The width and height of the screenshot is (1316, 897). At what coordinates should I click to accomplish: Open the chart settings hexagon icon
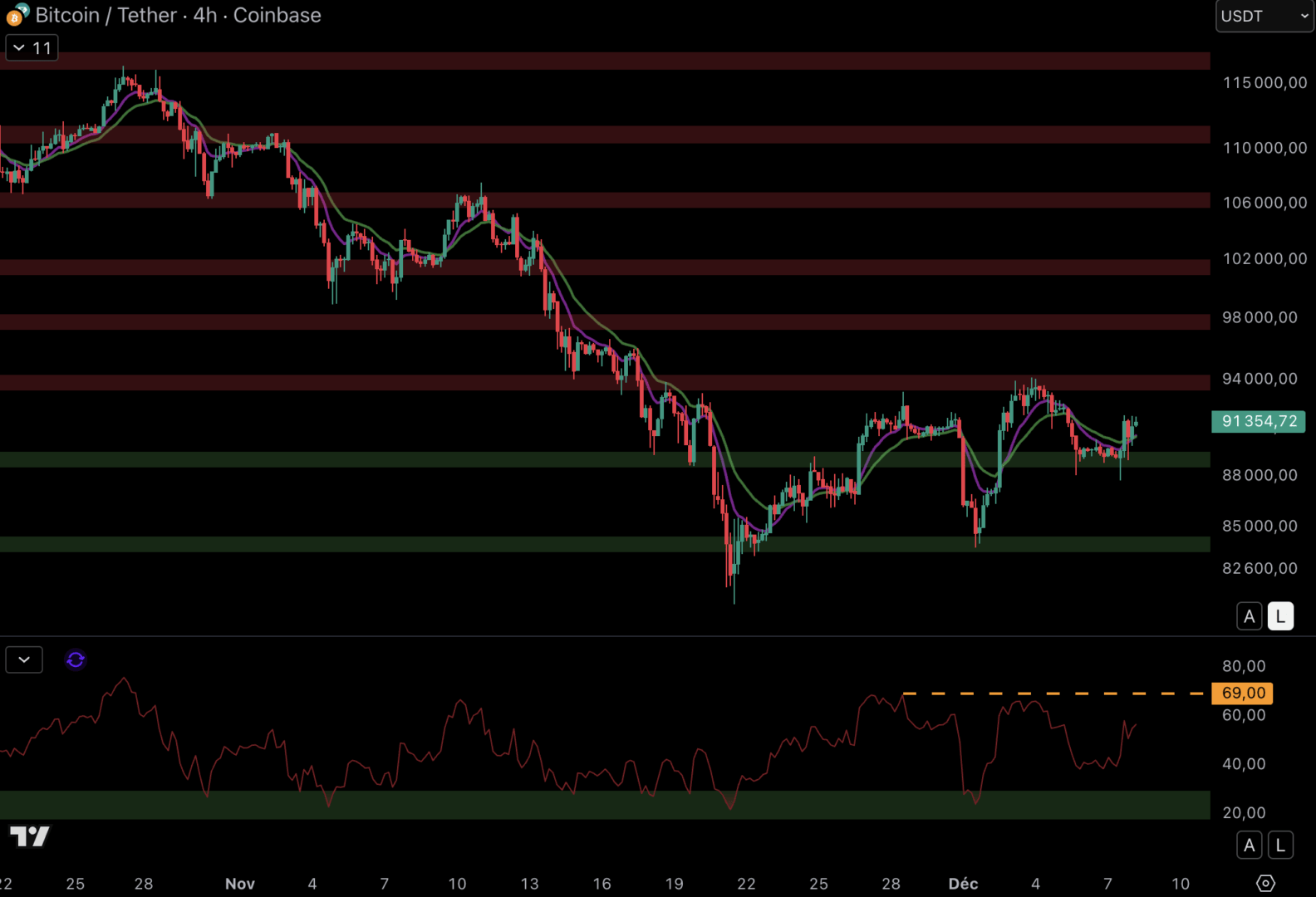[1265, 883]
